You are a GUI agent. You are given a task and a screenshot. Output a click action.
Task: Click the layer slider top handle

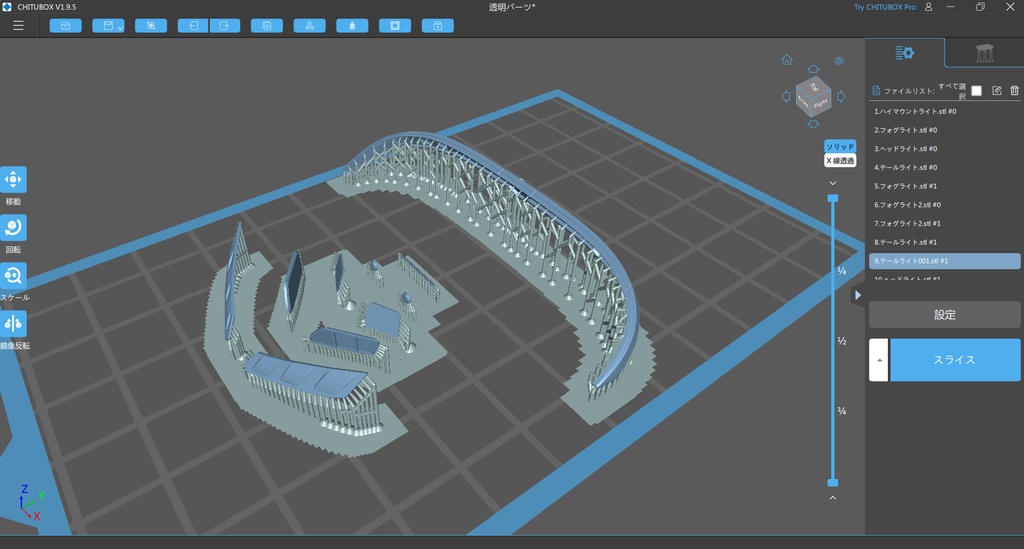click(x=833, y=198)
